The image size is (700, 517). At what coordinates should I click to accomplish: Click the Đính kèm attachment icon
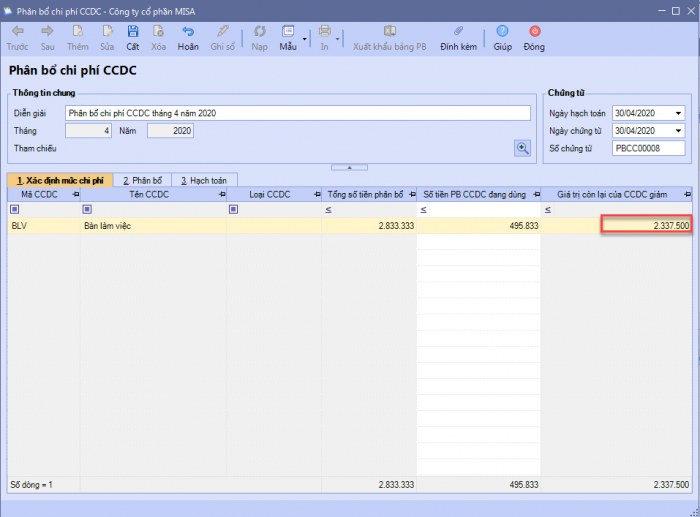tap(458, 32)
